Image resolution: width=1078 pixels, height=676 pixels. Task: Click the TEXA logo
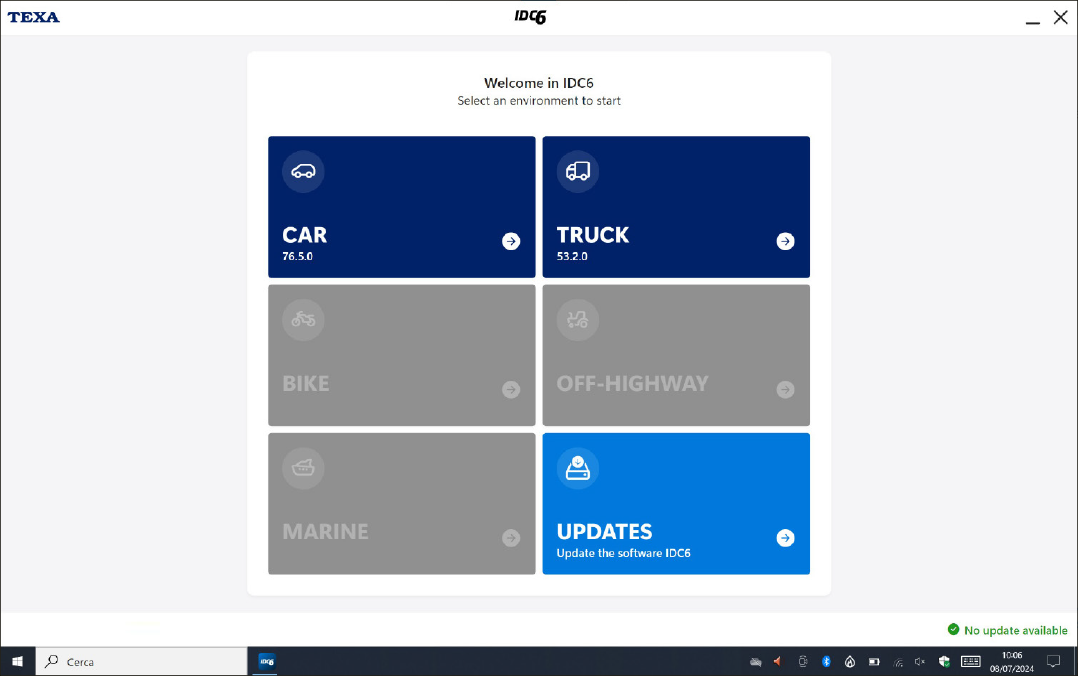[34, 17]
